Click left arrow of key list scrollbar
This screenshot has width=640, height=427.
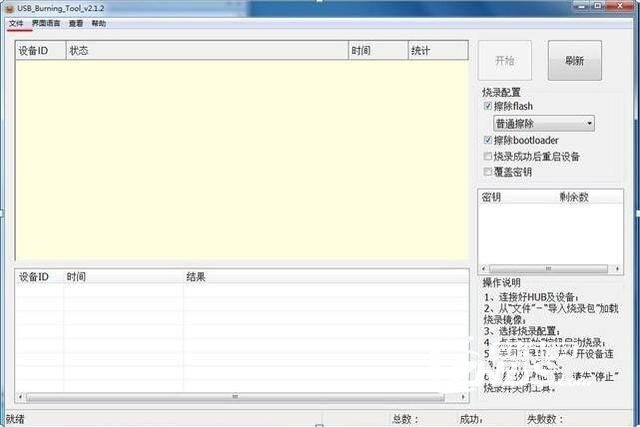point(484,269)
